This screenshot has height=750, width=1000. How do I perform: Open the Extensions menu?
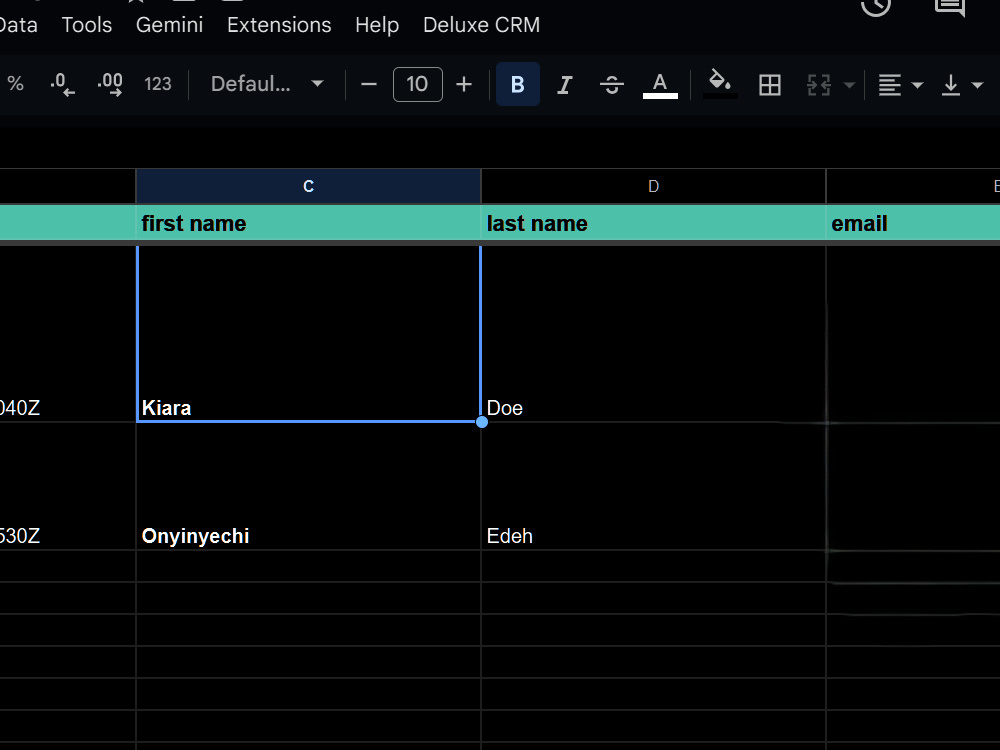[279, 25]
